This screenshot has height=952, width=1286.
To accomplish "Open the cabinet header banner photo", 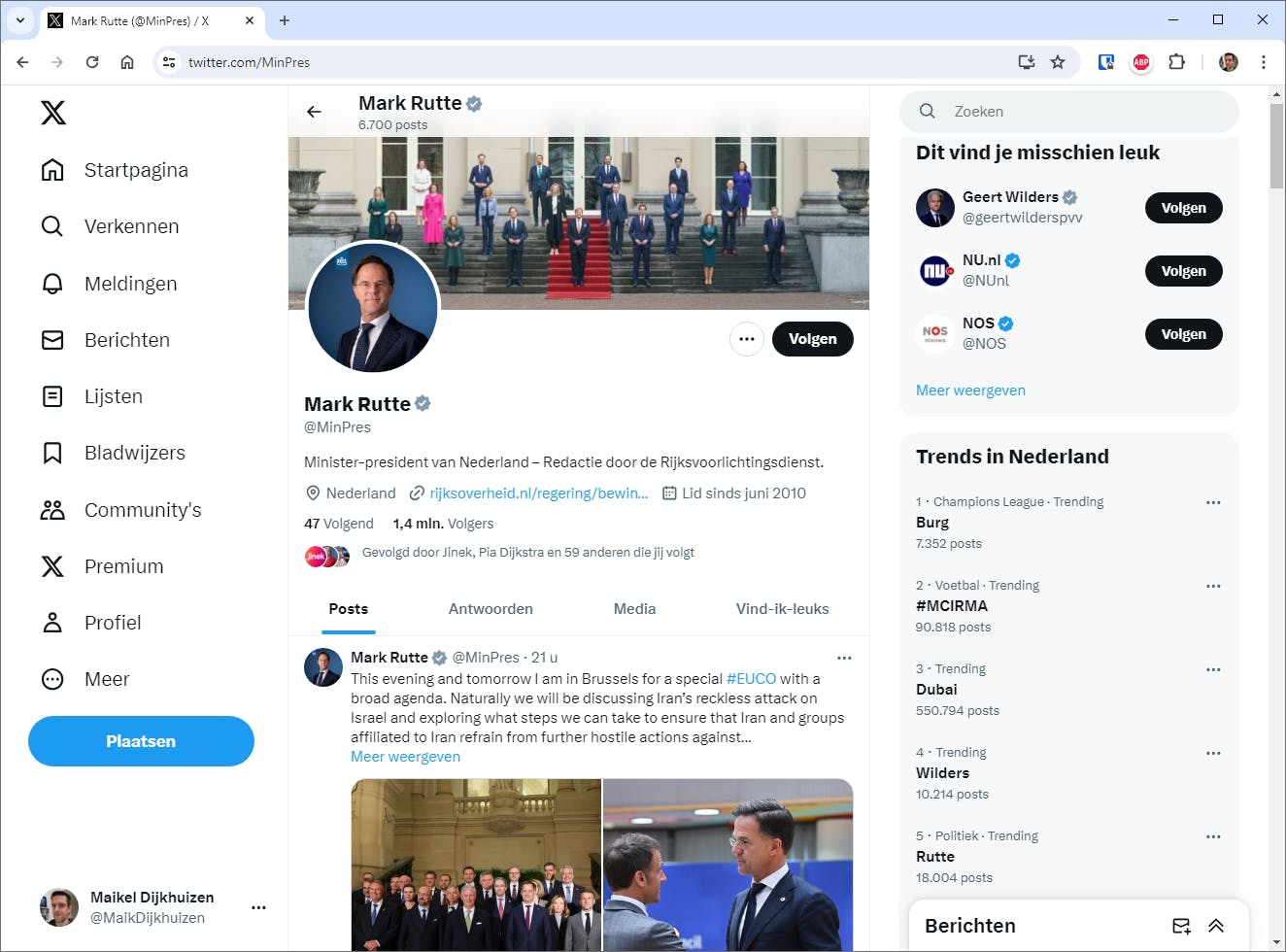I will pyautogui.click(x=579, y=222).
